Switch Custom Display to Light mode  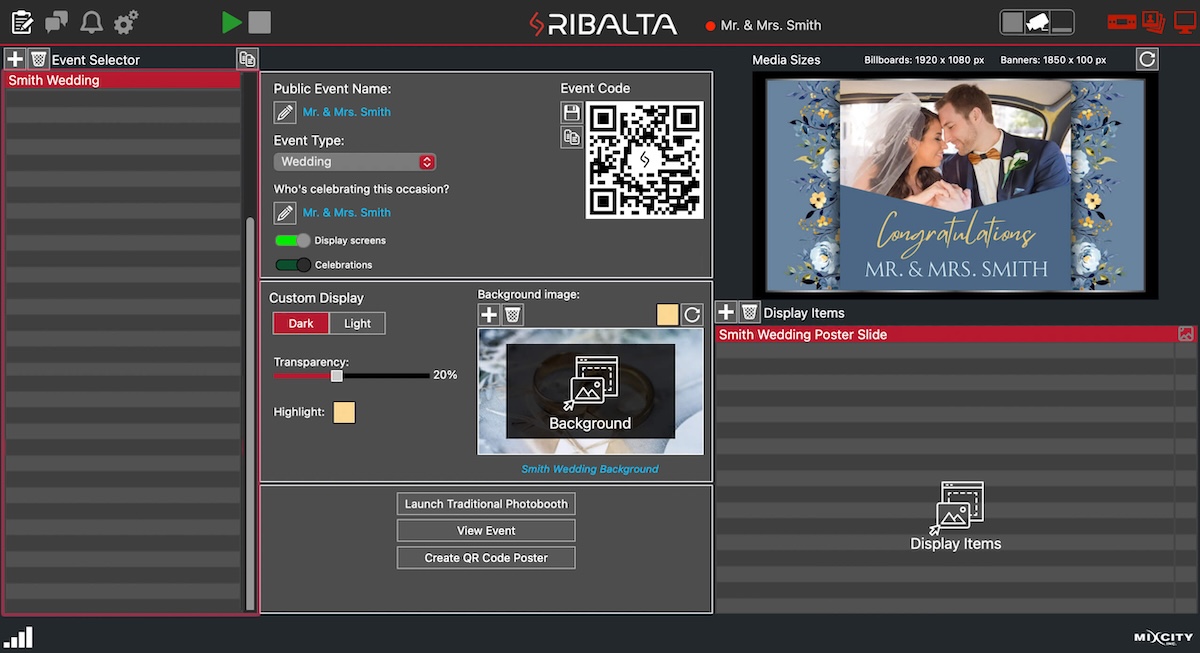coord(357,323)
